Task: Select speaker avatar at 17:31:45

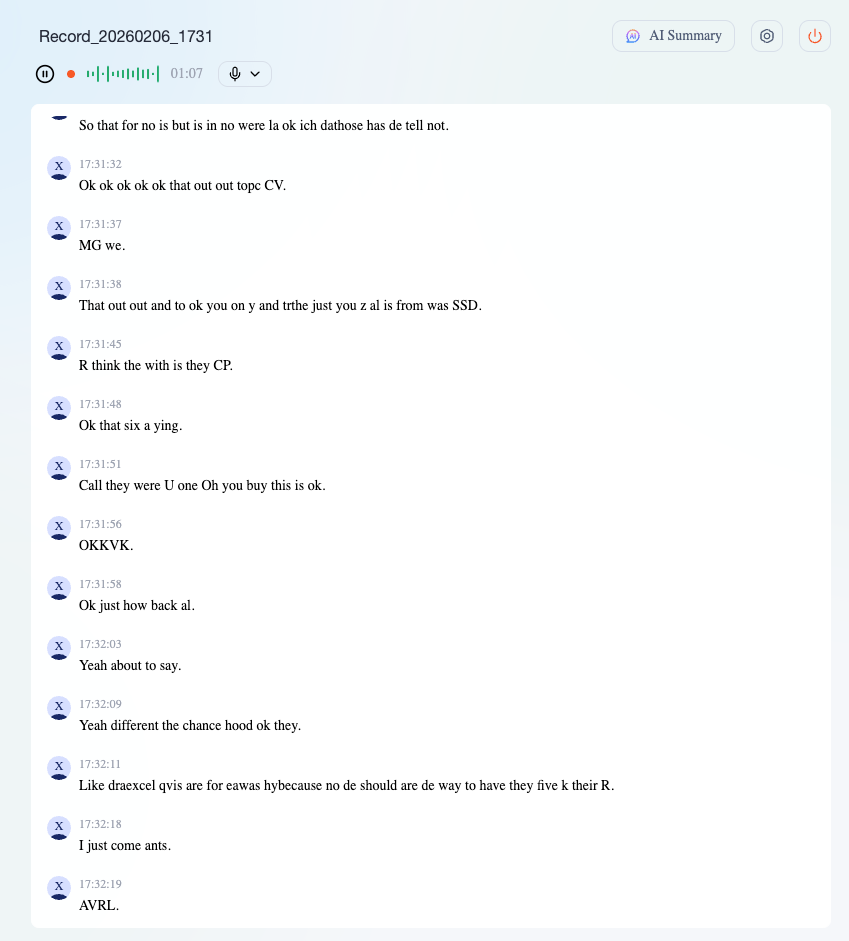Action: pos(59,348)
